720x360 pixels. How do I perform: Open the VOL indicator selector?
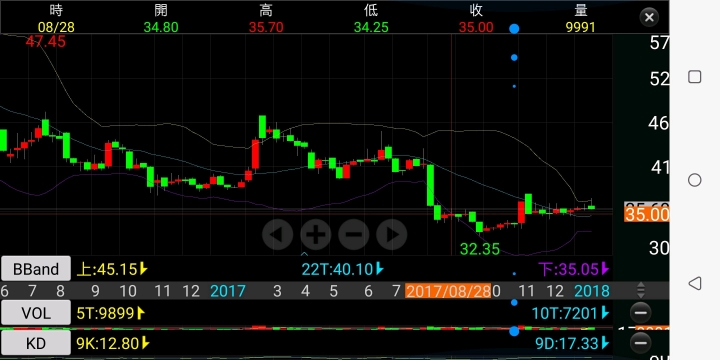pos(36,313)
